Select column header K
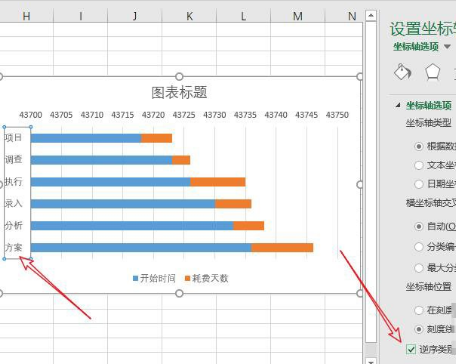 pos(189,16)
